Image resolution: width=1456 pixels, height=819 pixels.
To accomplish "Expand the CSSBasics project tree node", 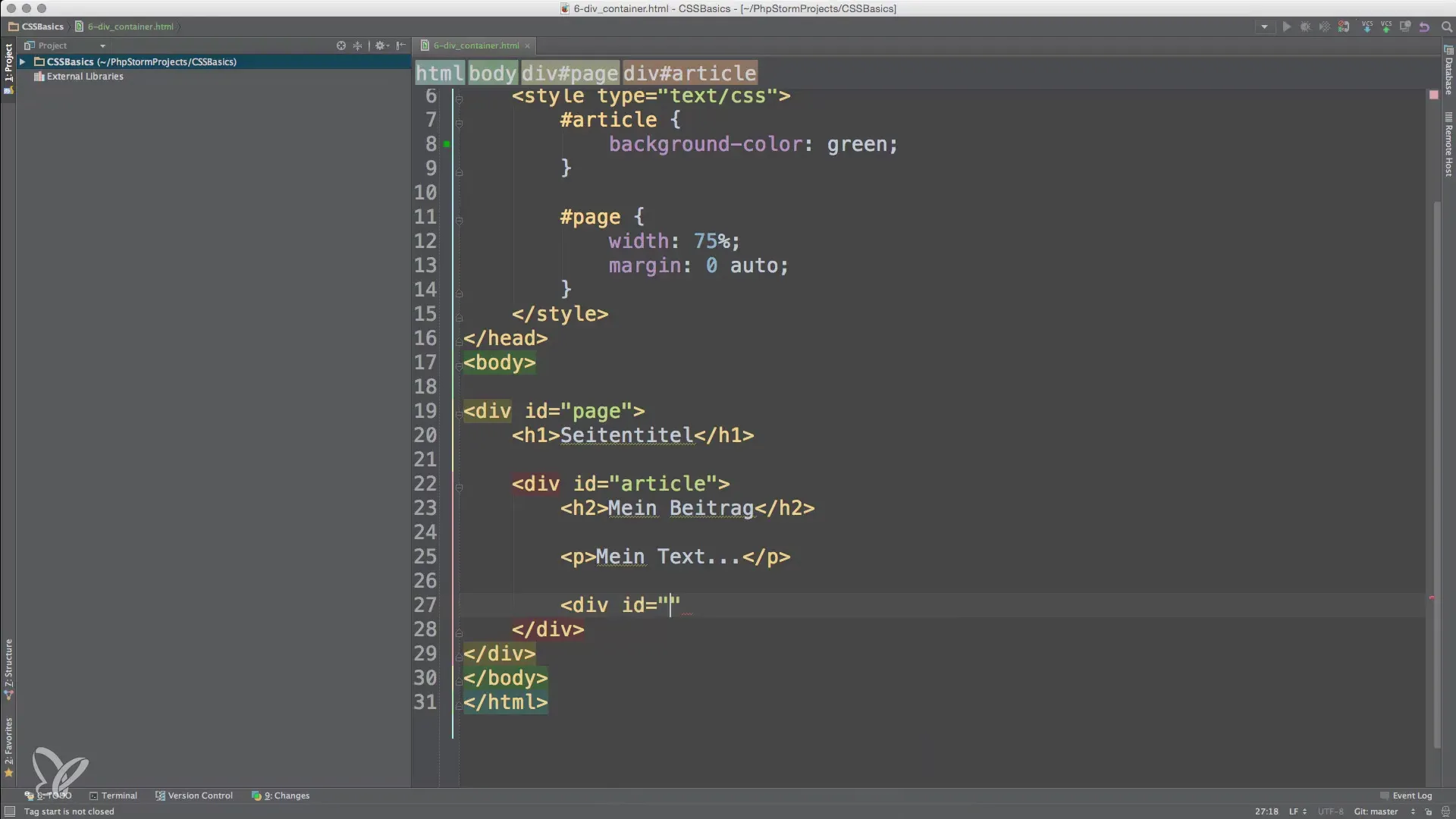I will (23, 62).
